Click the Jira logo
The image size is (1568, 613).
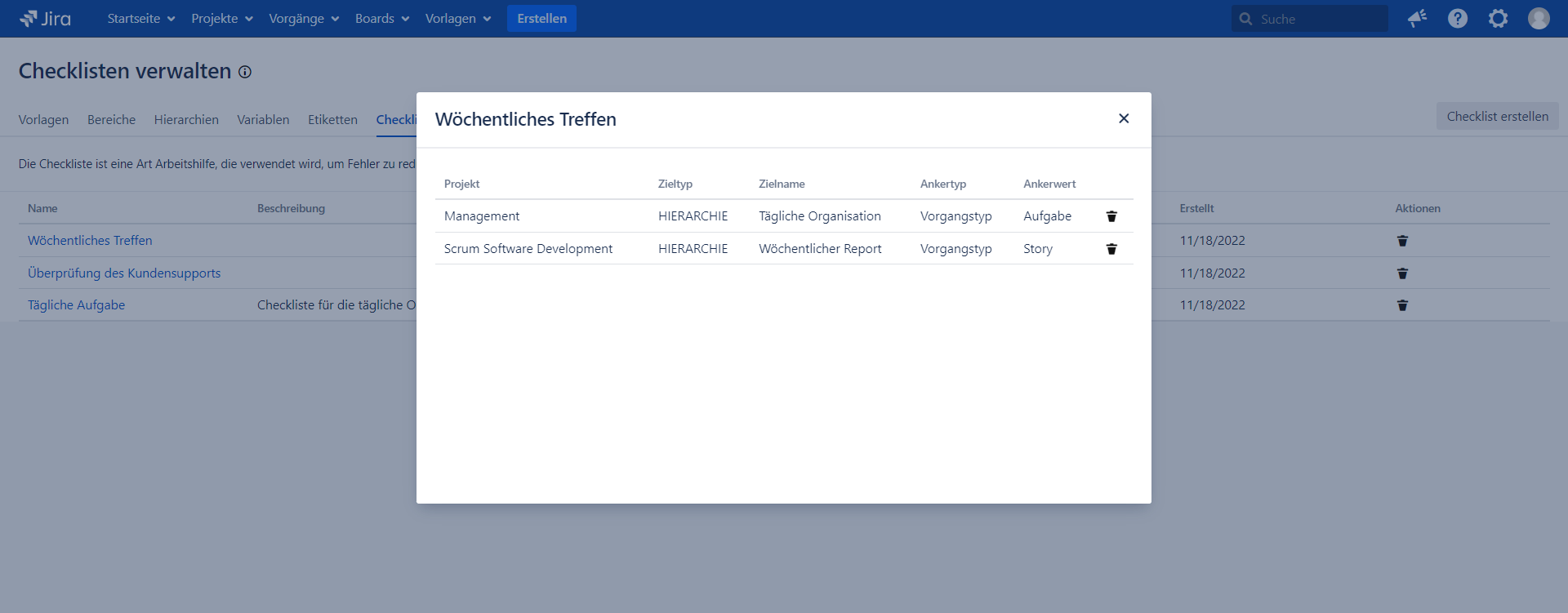click(x=46, y=19)
